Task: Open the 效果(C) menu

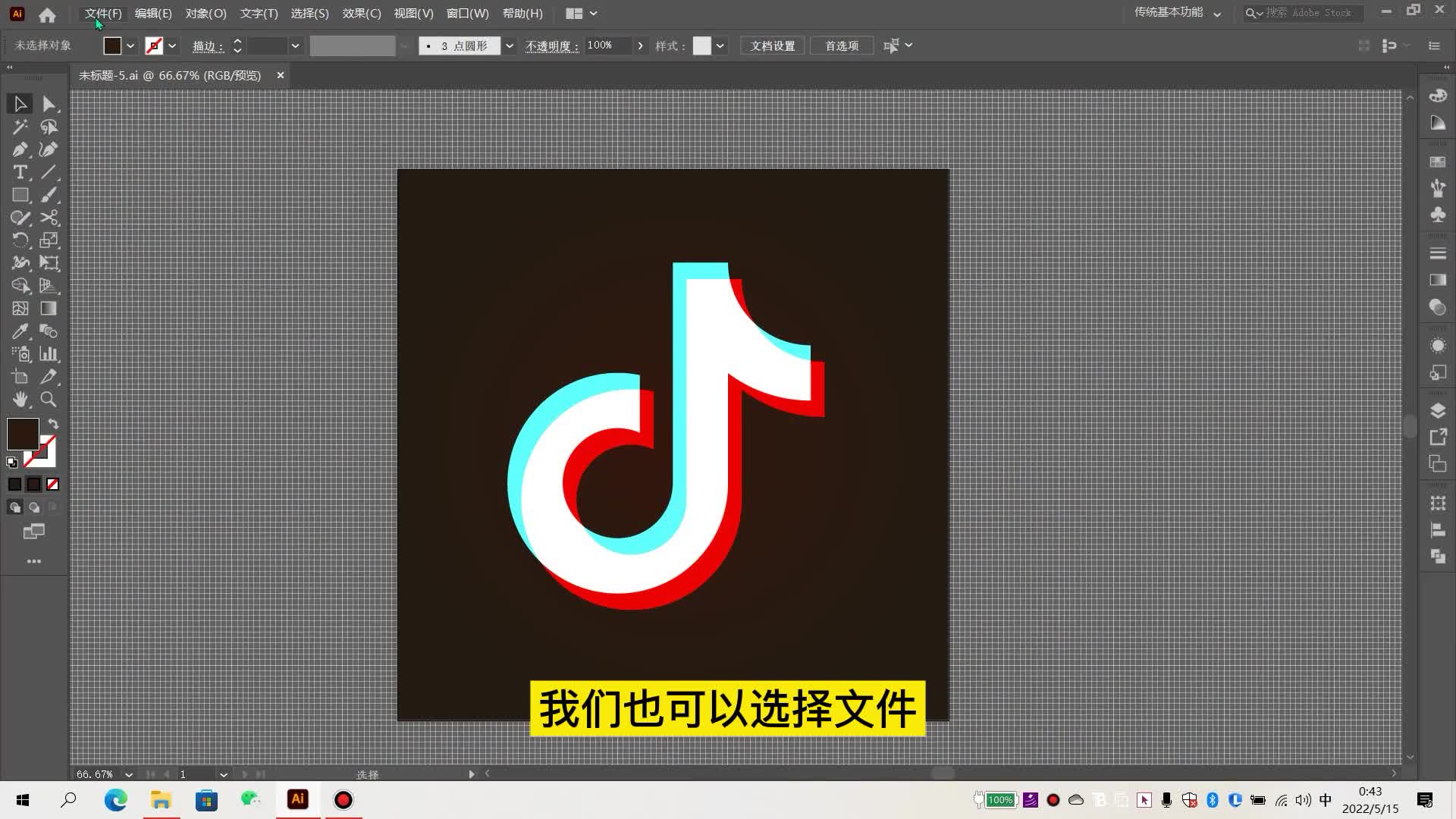Action: (361, 14)
